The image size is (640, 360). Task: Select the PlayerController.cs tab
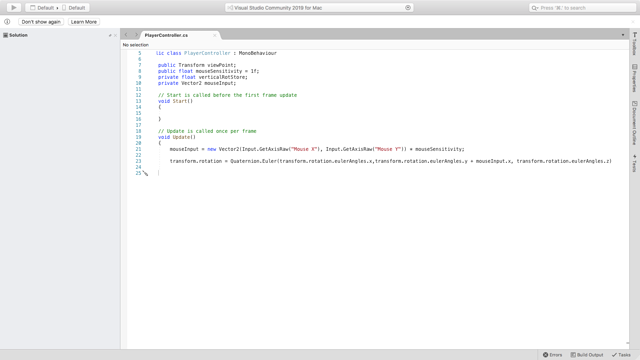coord(167,35)
